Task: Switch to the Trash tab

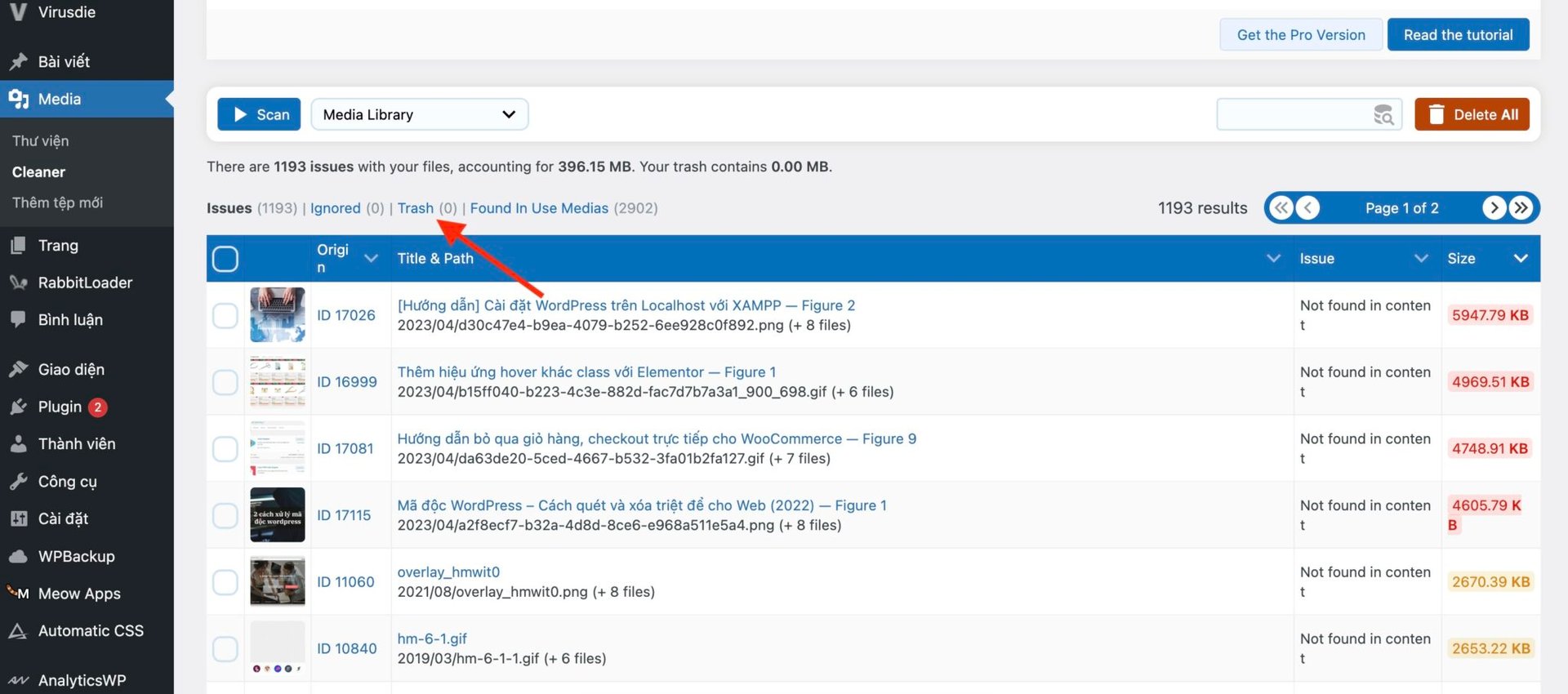Action: point(415,208)
